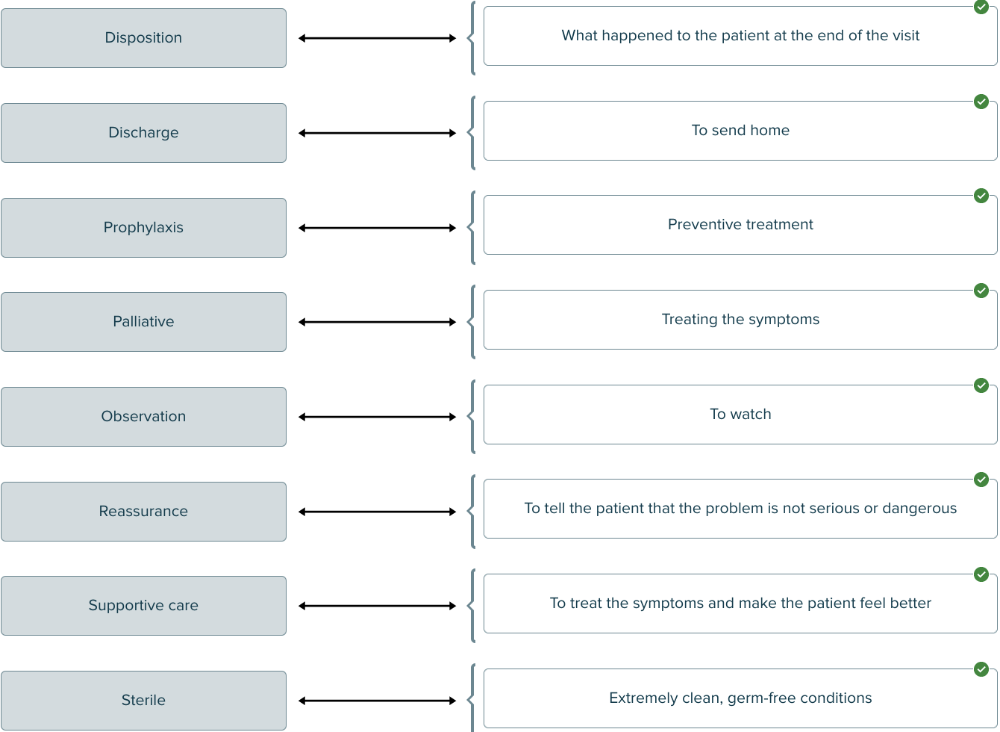Click the green checkmark on the Disposition definition
The width and height of the screenshot is (1000, 732).
coord(981,7)
